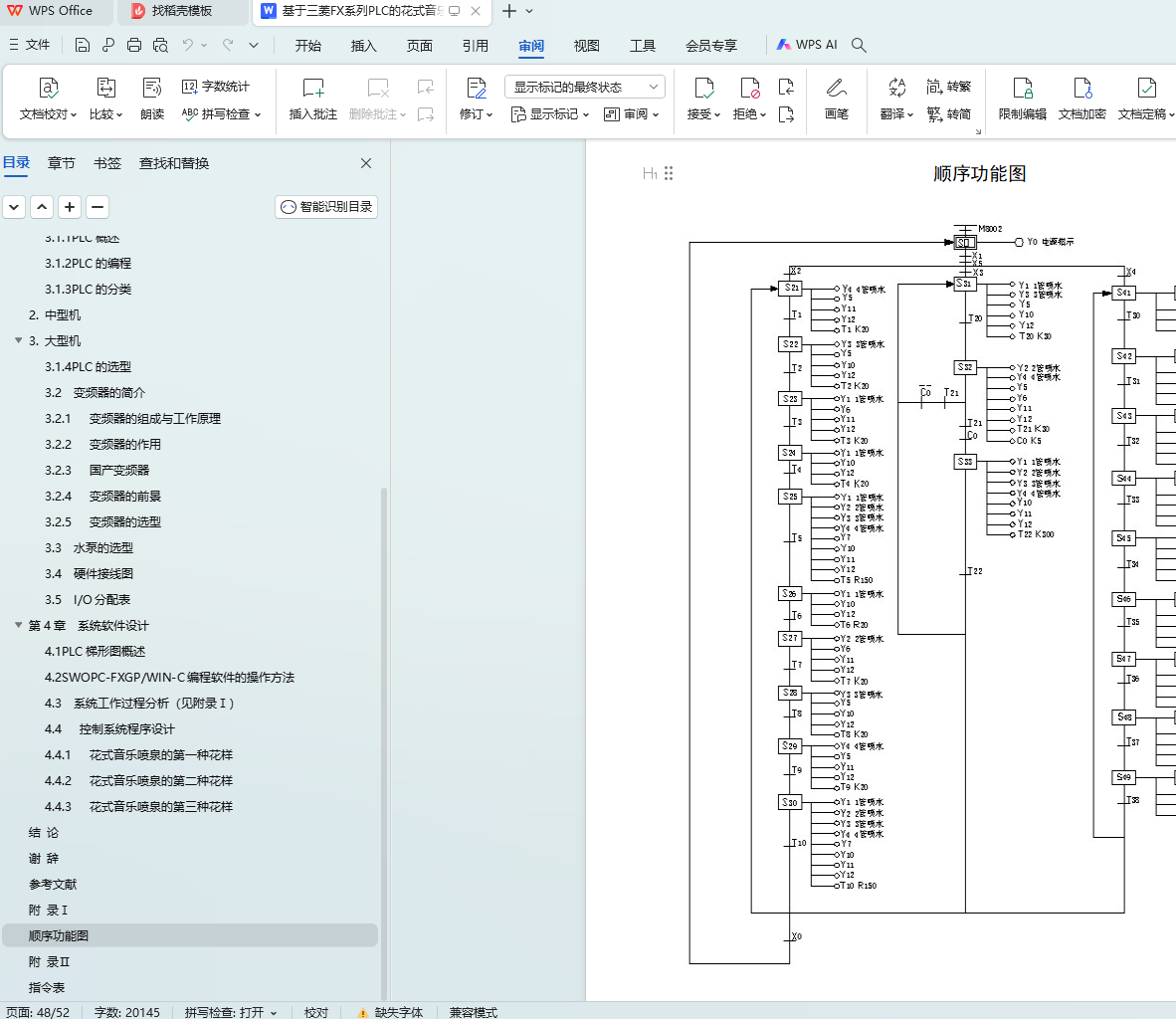Viewport: 1176px width, 1019px height.
Task: Open the 文档校对 proofreading tool
Action: pos(48,99)
